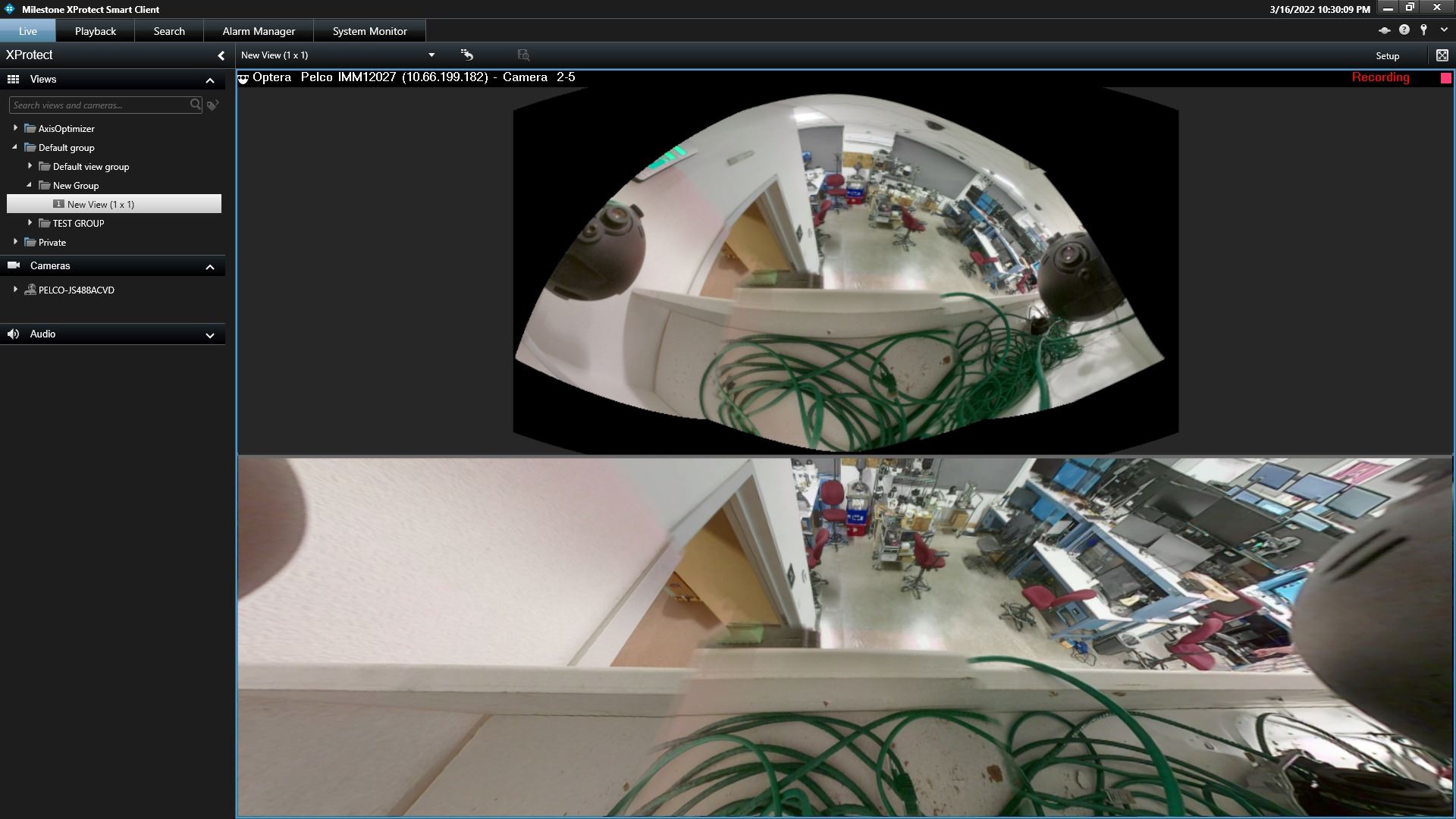Open the Playback tab
The height and width of the screenshot is (819, 1456).
coord(96,31)
